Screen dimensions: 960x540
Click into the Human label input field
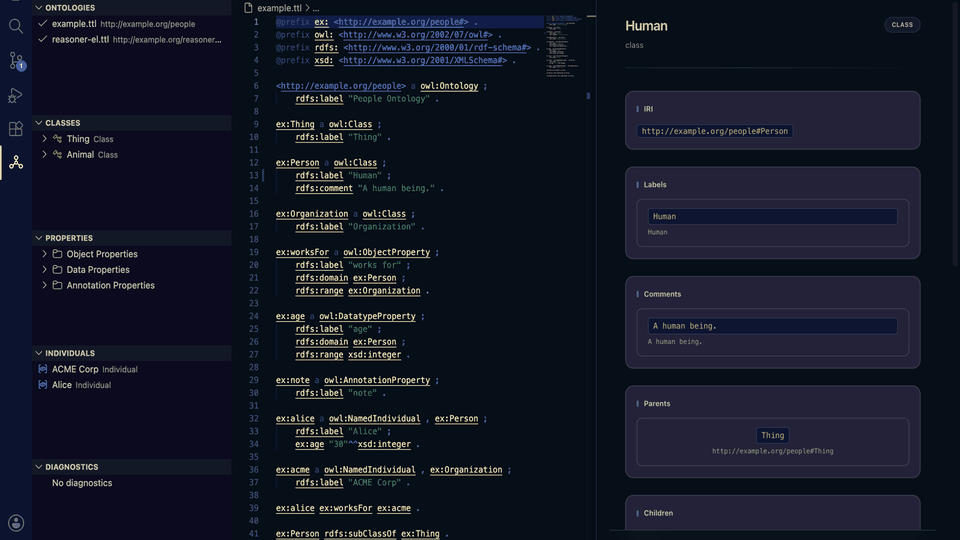pos(772,216)
